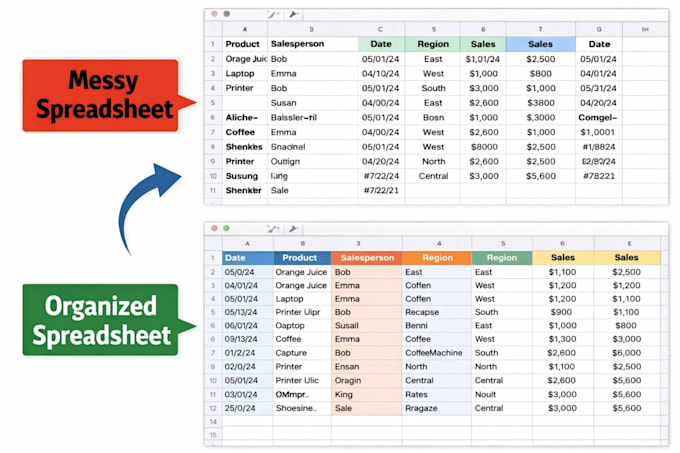The image size is (680, 453).
Task: Select the "CoffeeMachine" cell
Action: pos(437,353)
